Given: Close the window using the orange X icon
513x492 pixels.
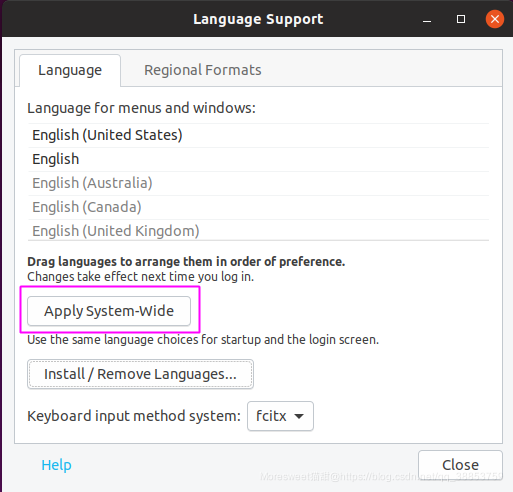Looking at the screenshot, I should (x=495, y=19).
